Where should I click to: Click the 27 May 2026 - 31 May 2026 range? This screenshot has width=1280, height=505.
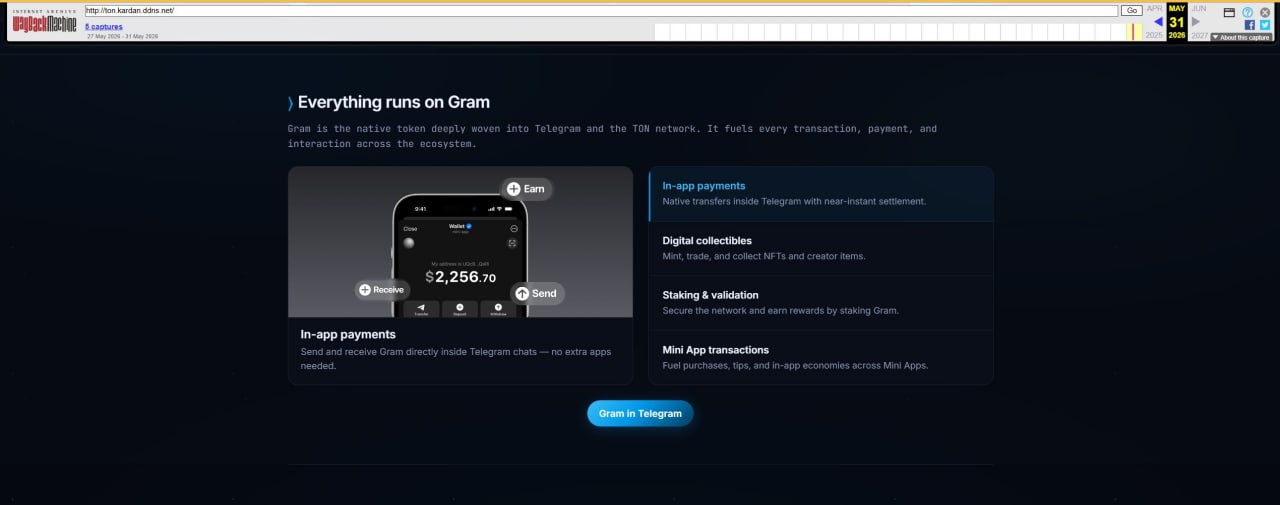click(x=122, y=36)
